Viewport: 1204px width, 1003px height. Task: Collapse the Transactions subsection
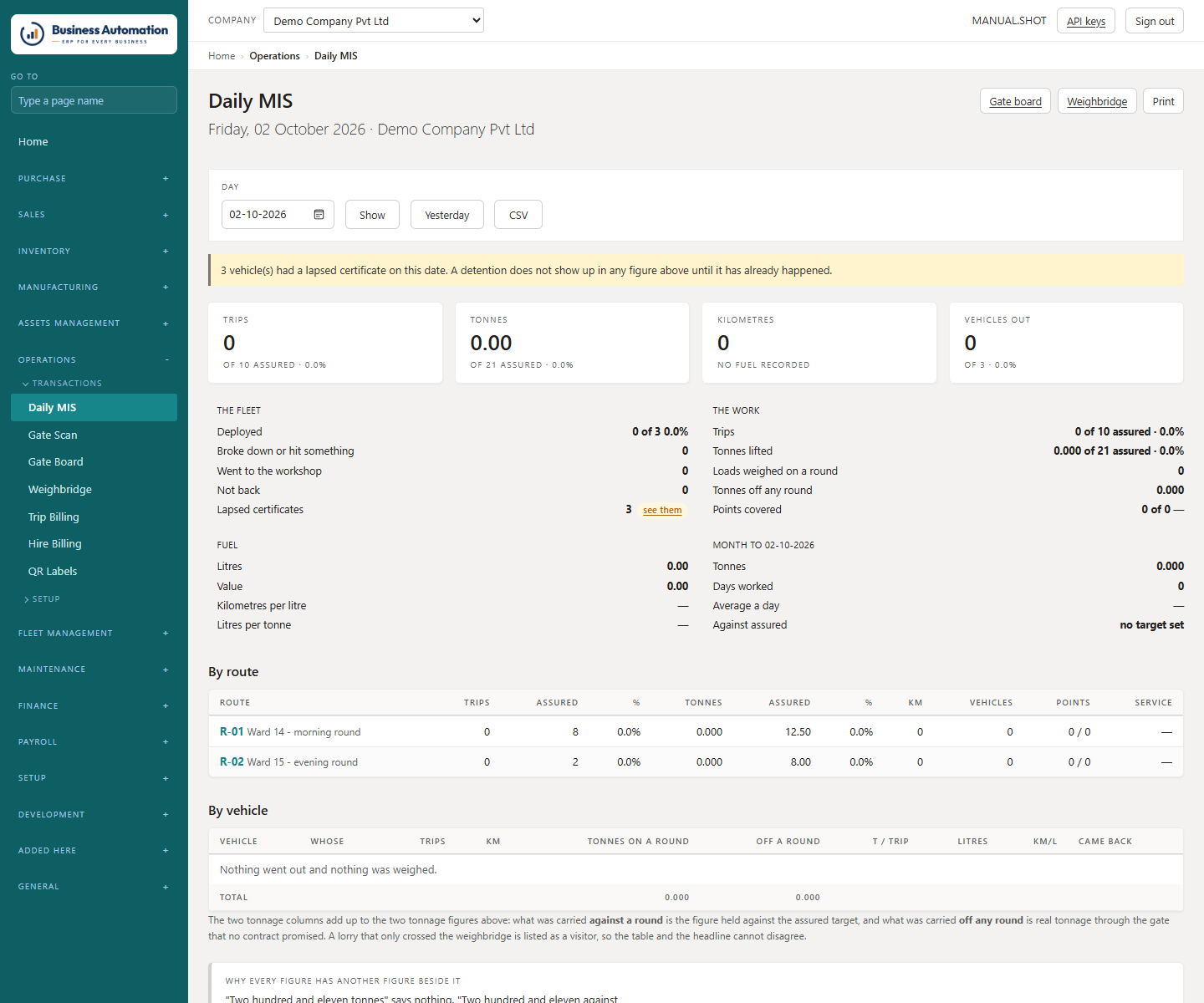pyautogui.click(x=63, y=384)
